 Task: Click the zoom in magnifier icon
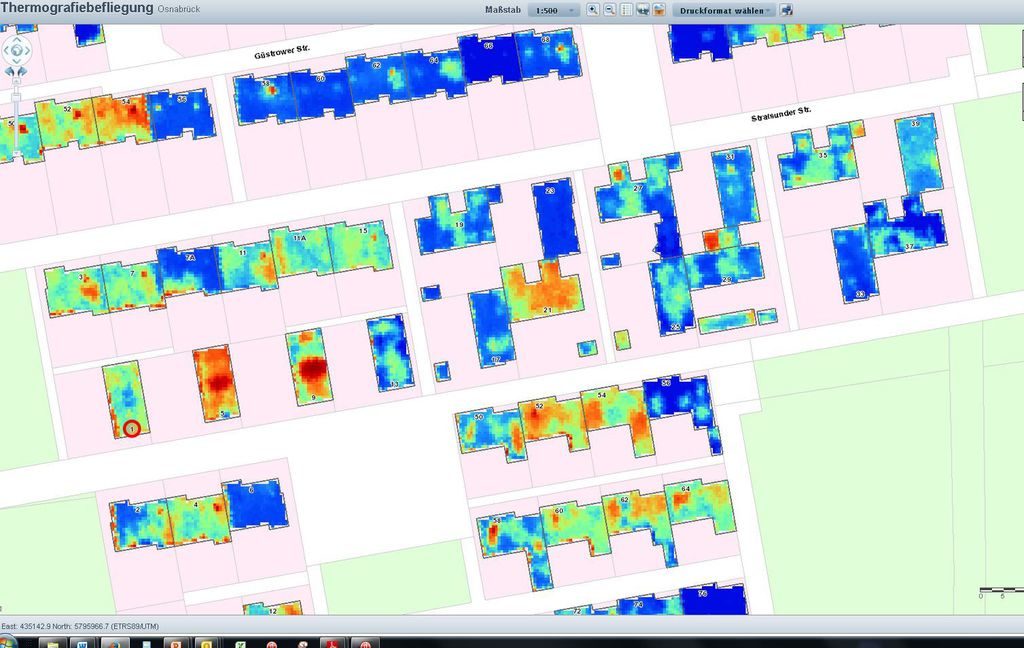[x=593, y=10]
